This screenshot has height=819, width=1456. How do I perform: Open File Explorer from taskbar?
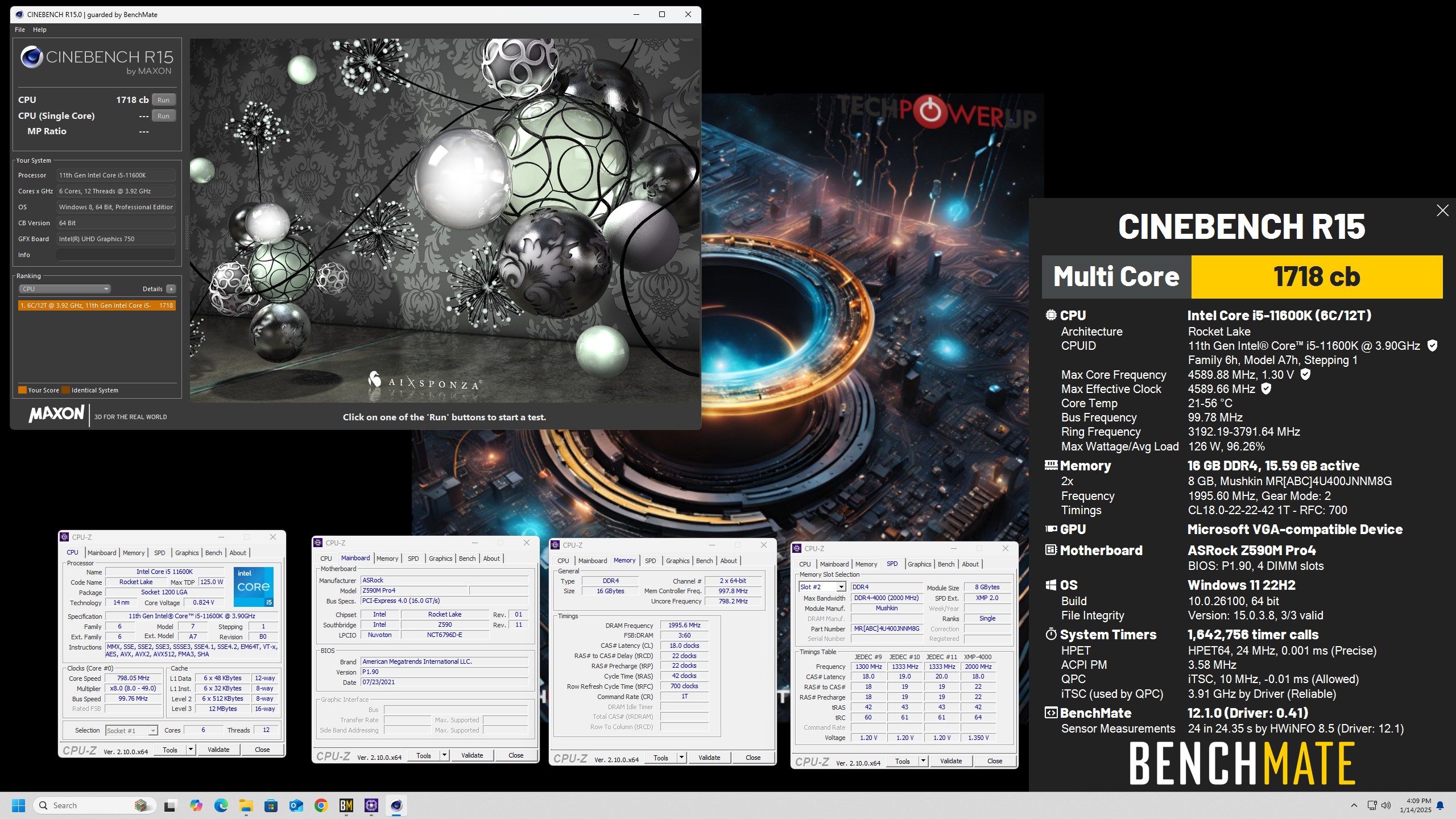[x=246, y=805]
